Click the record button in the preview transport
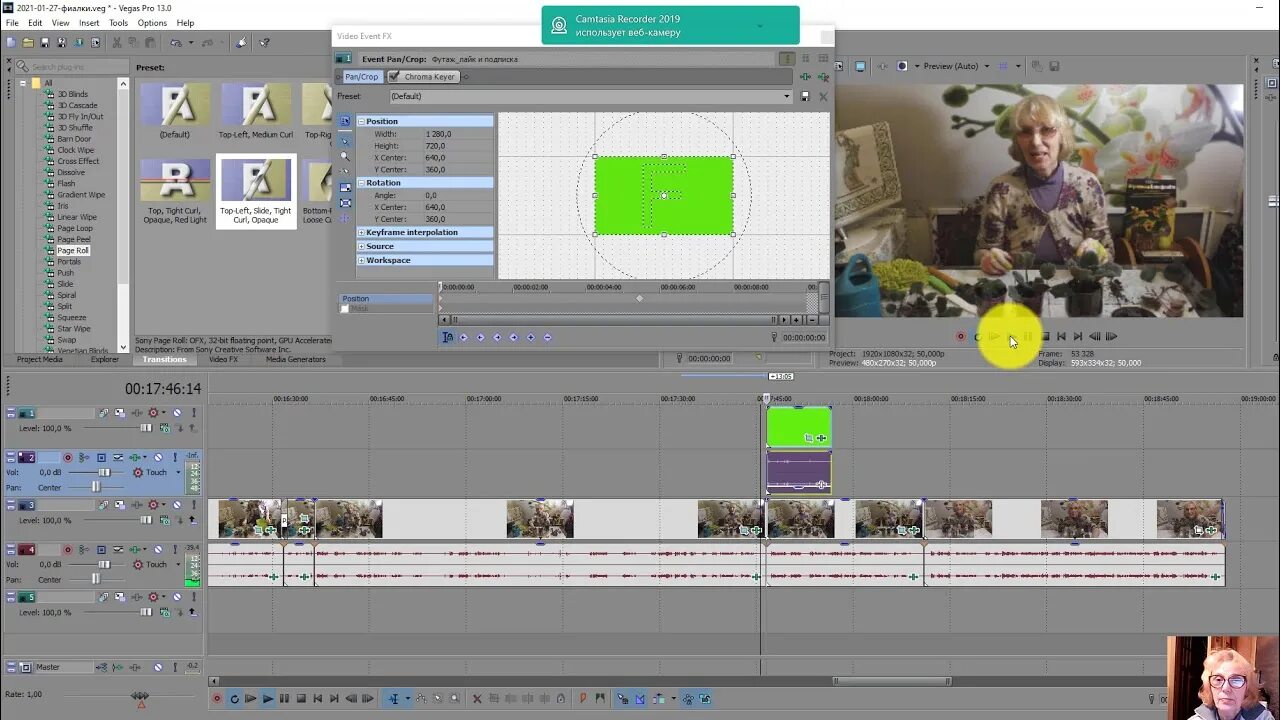The width and height of the screenshot is (1280, 720). click(x=960, y=337)
